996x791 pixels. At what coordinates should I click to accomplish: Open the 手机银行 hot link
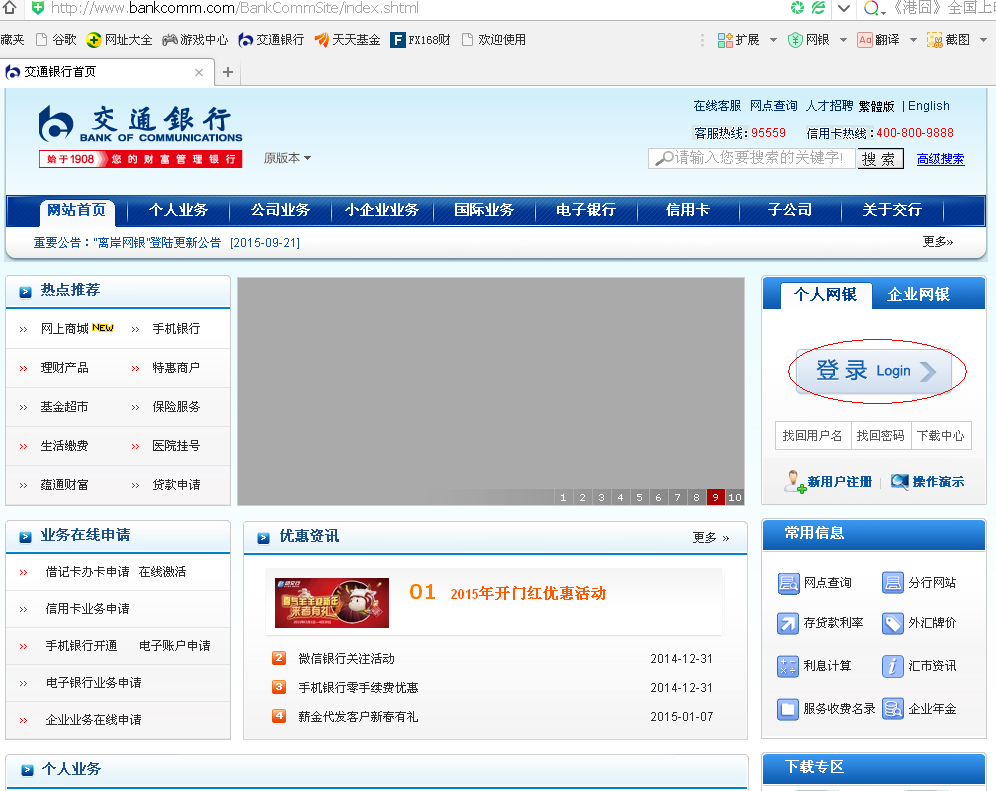tap(176, 328)
